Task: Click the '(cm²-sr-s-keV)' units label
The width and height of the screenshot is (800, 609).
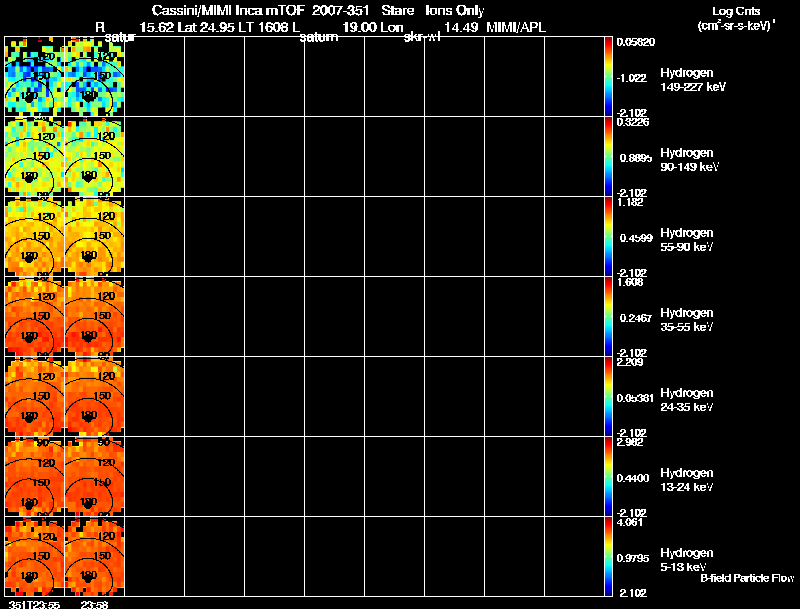Action: click(x=735, y=26)
